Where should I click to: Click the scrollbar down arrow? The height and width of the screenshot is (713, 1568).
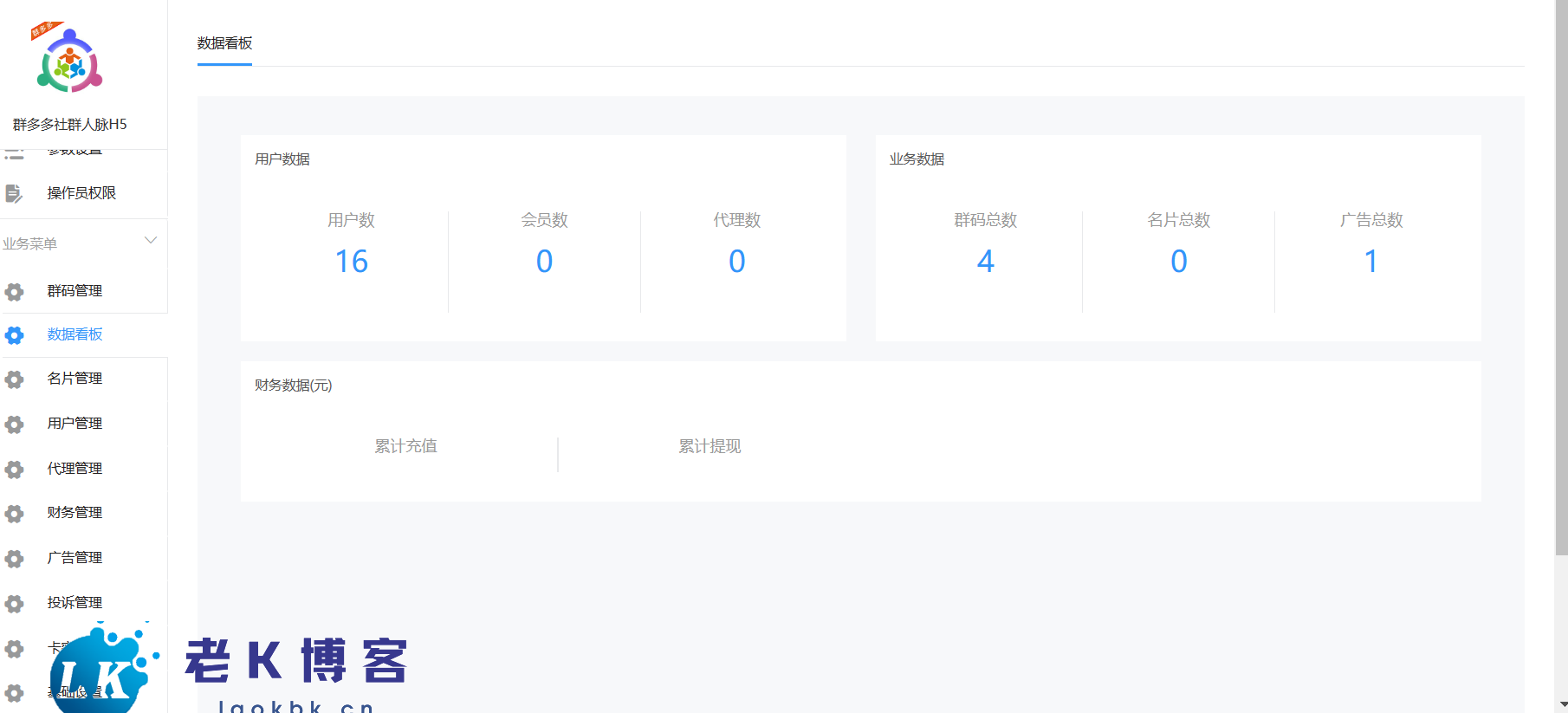click(1561, 705)
